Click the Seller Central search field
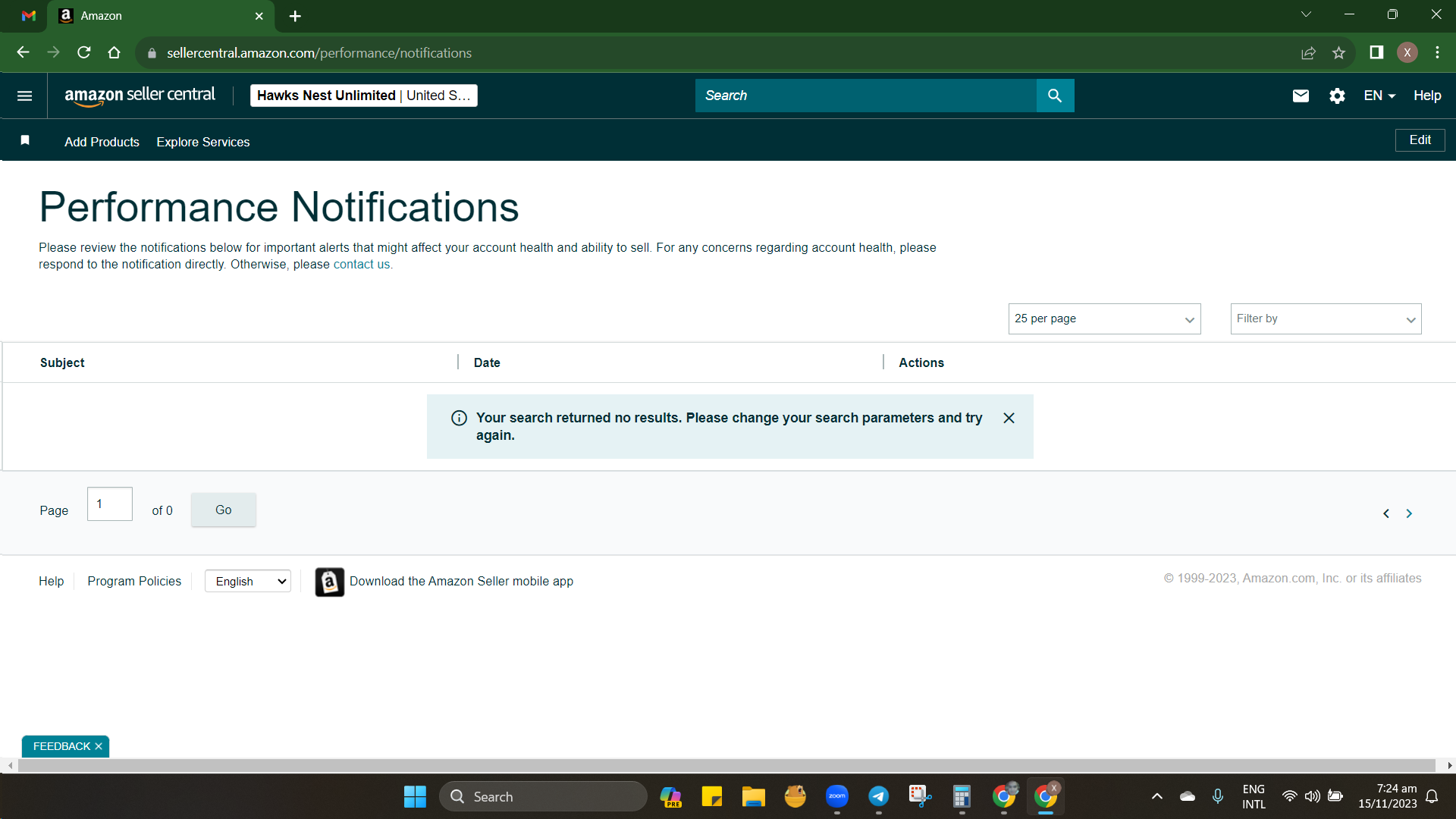 (865, 96)
